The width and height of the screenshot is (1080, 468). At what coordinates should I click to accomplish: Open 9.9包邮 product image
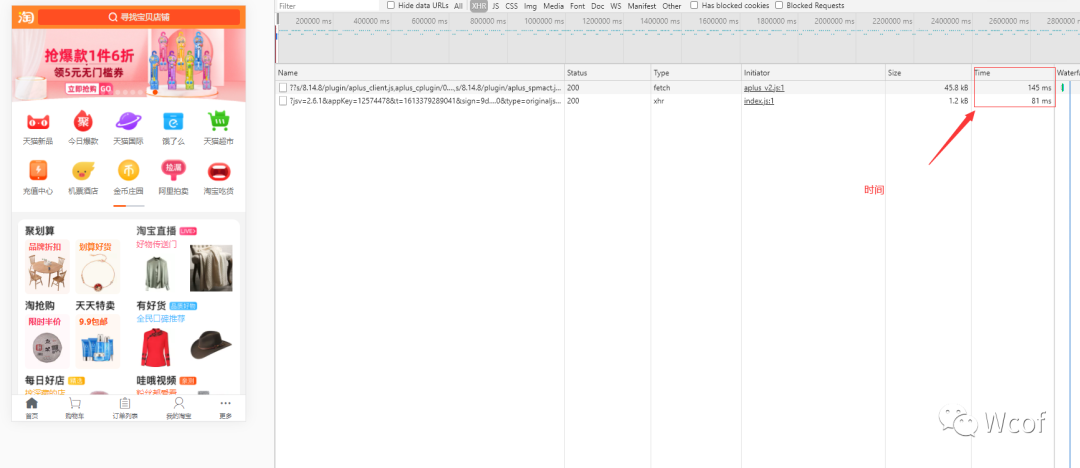pyautogui.click(x=98, y=348)
